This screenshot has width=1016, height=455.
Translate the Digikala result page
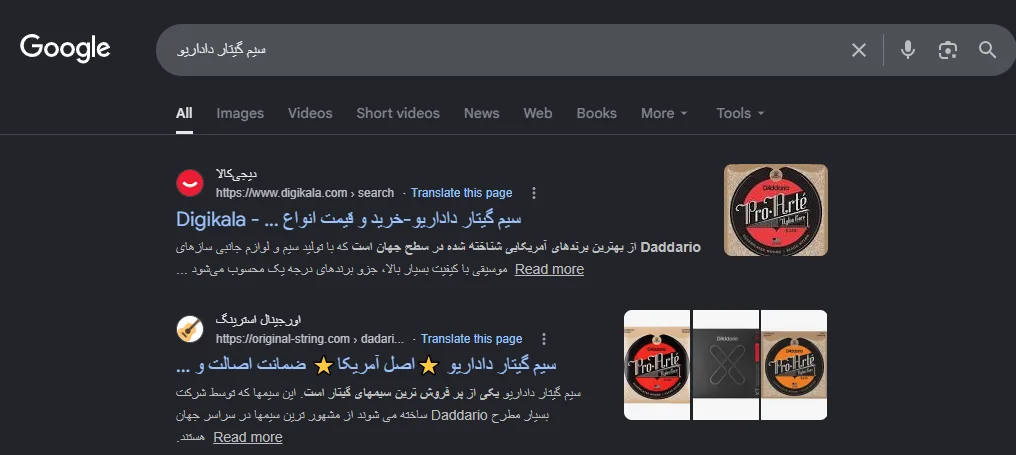point(461,192)
